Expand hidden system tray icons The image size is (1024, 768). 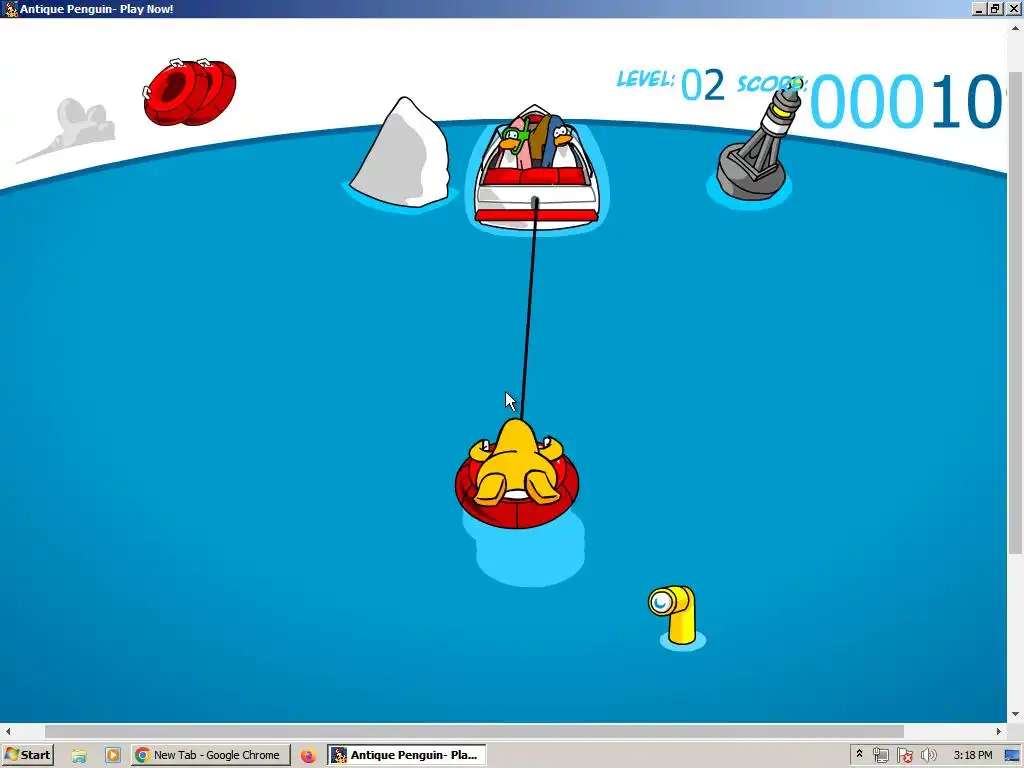859,754
